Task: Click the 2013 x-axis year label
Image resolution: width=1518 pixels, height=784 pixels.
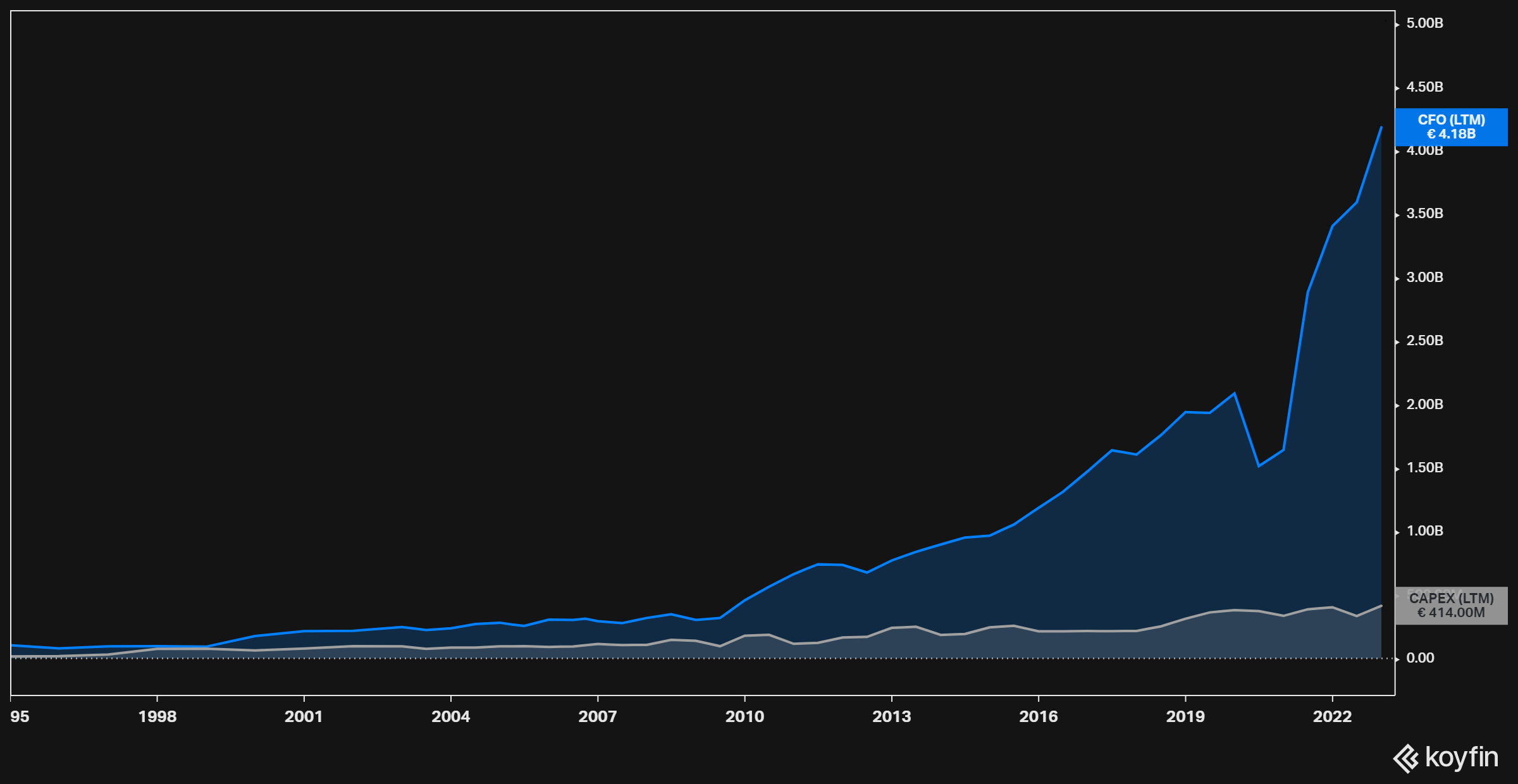Action: click(x=892, y=716)
